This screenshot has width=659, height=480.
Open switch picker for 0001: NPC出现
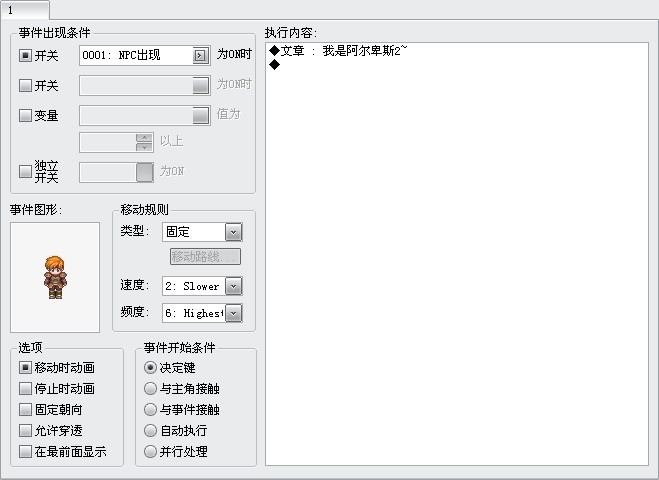tap(200, 55)
